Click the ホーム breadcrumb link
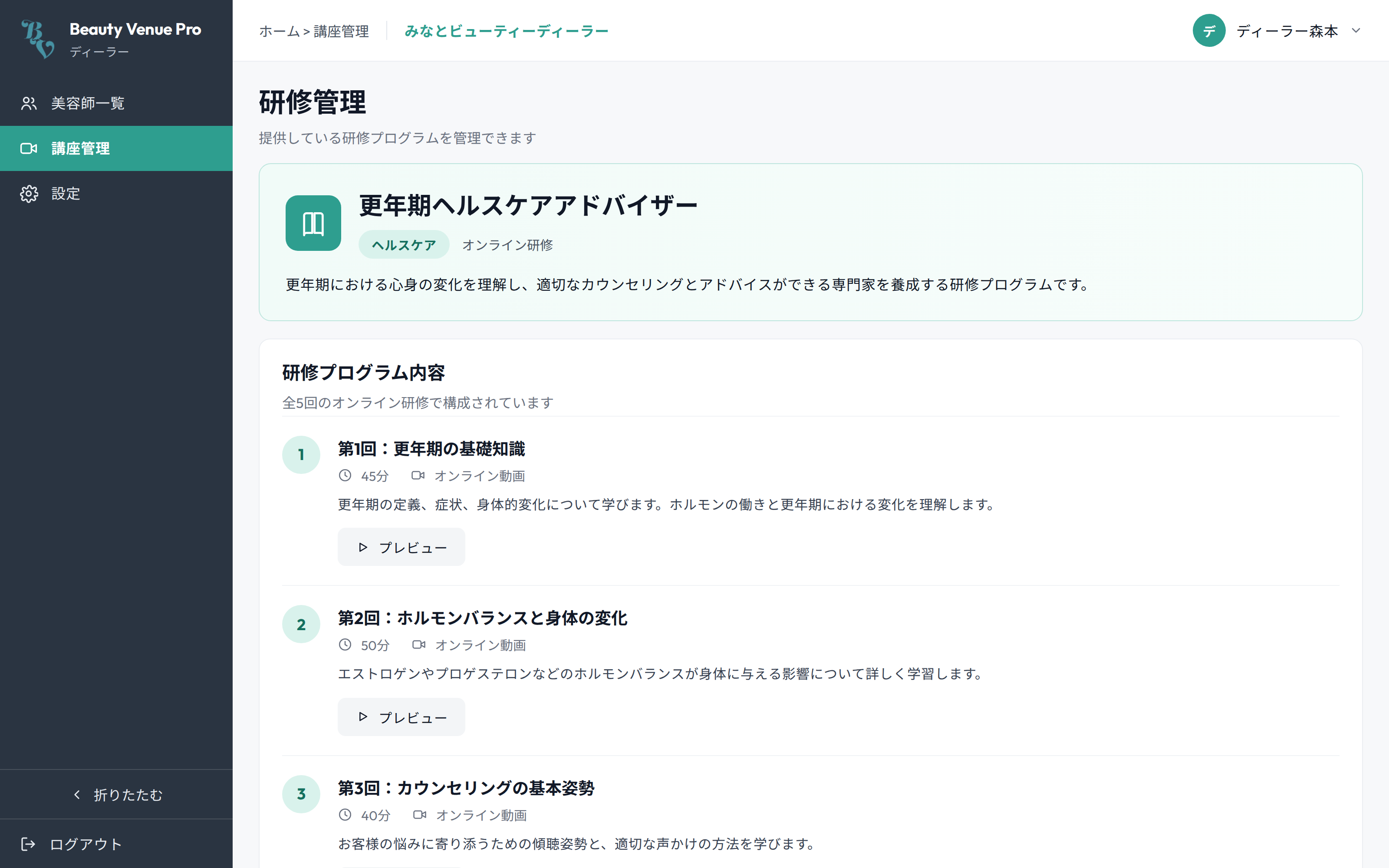Viewport: 1389px width, 868px height. 279,31
